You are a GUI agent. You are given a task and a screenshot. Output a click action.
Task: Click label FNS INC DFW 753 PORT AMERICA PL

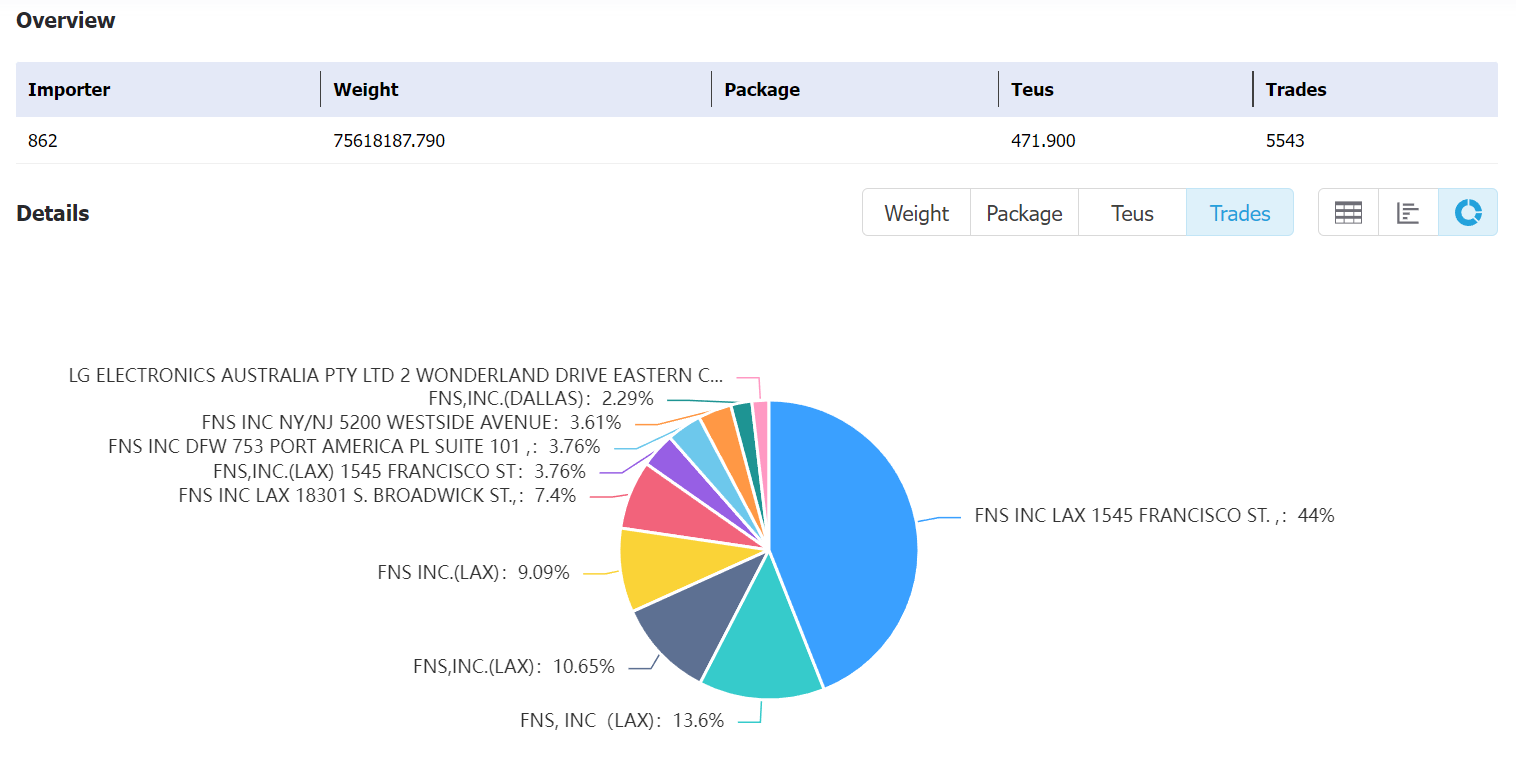[x=354, y=446]
